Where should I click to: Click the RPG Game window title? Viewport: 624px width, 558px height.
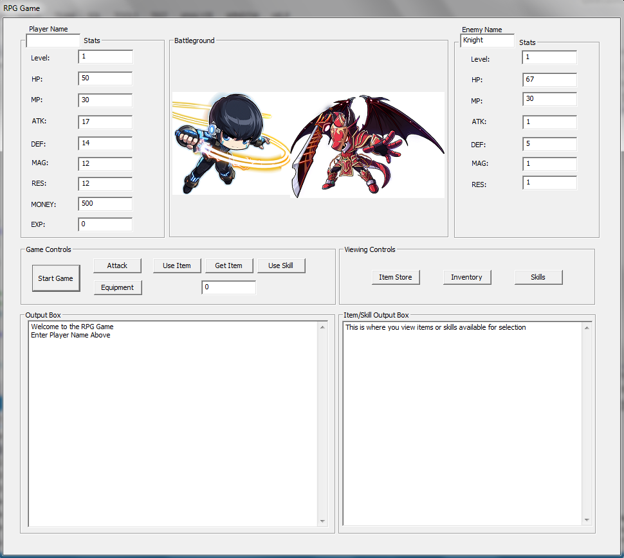[21, 8]
